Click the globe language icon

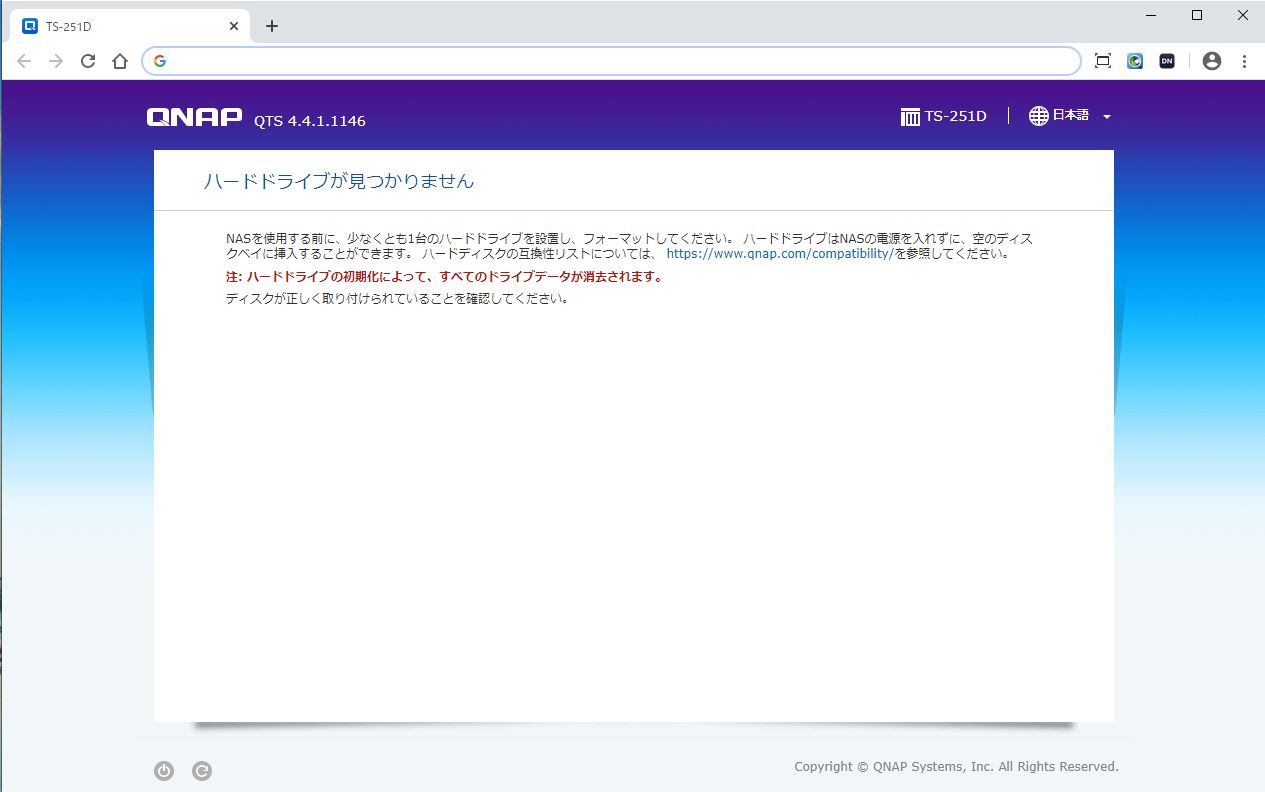click(1039, 116)
